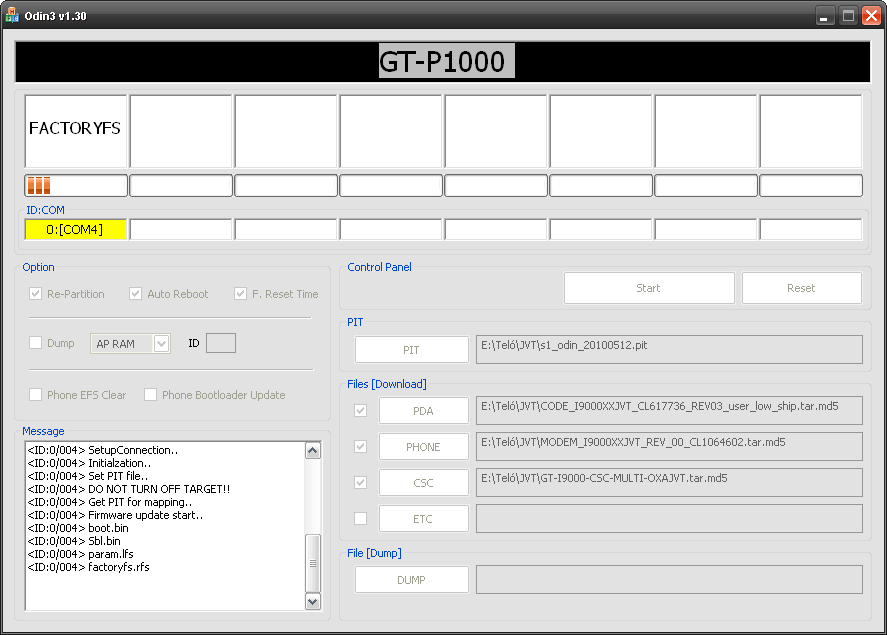Click the PDA file button

tap(423, 411)
